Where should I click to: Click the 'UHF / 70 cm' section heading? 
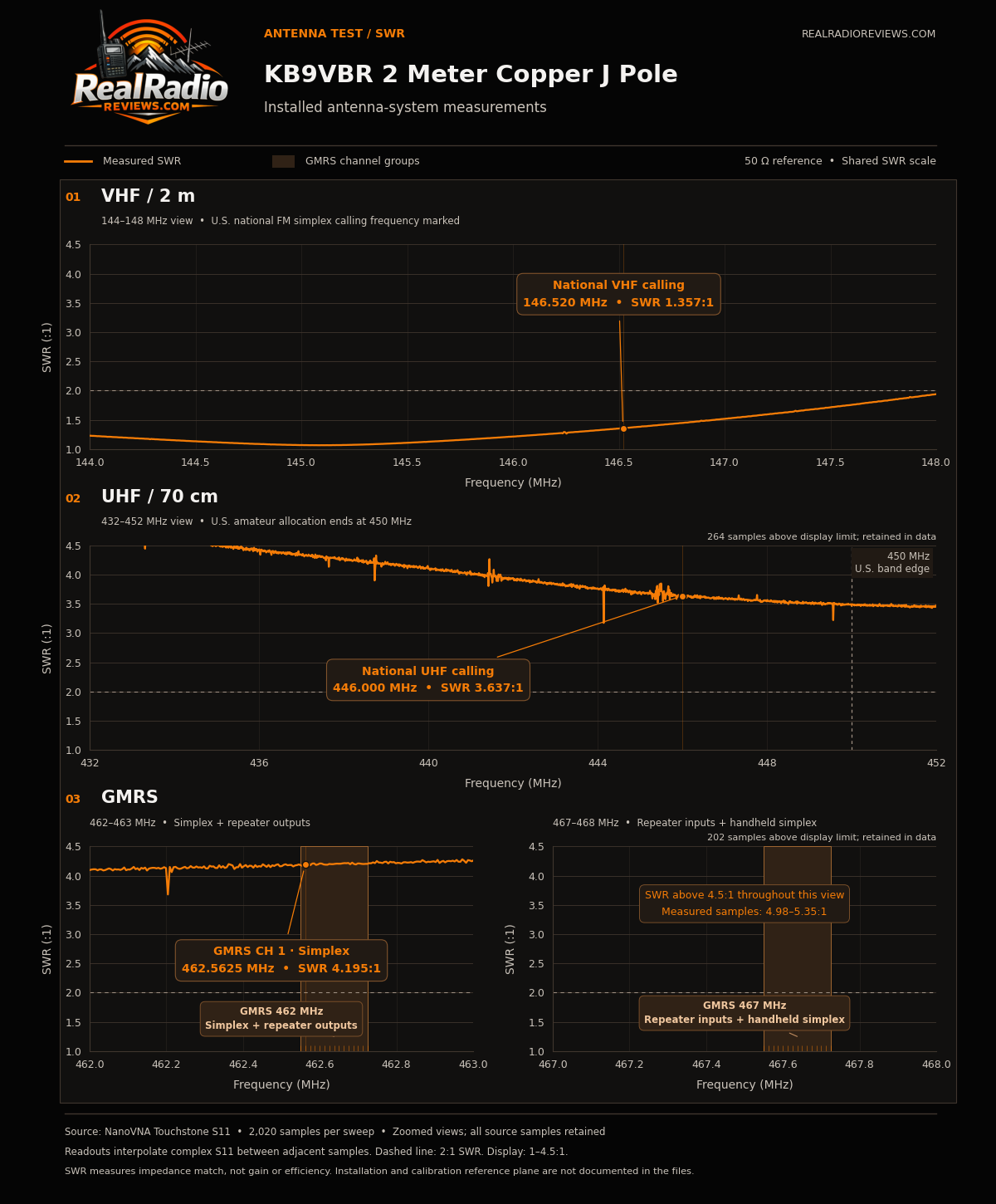click(159, 497)
